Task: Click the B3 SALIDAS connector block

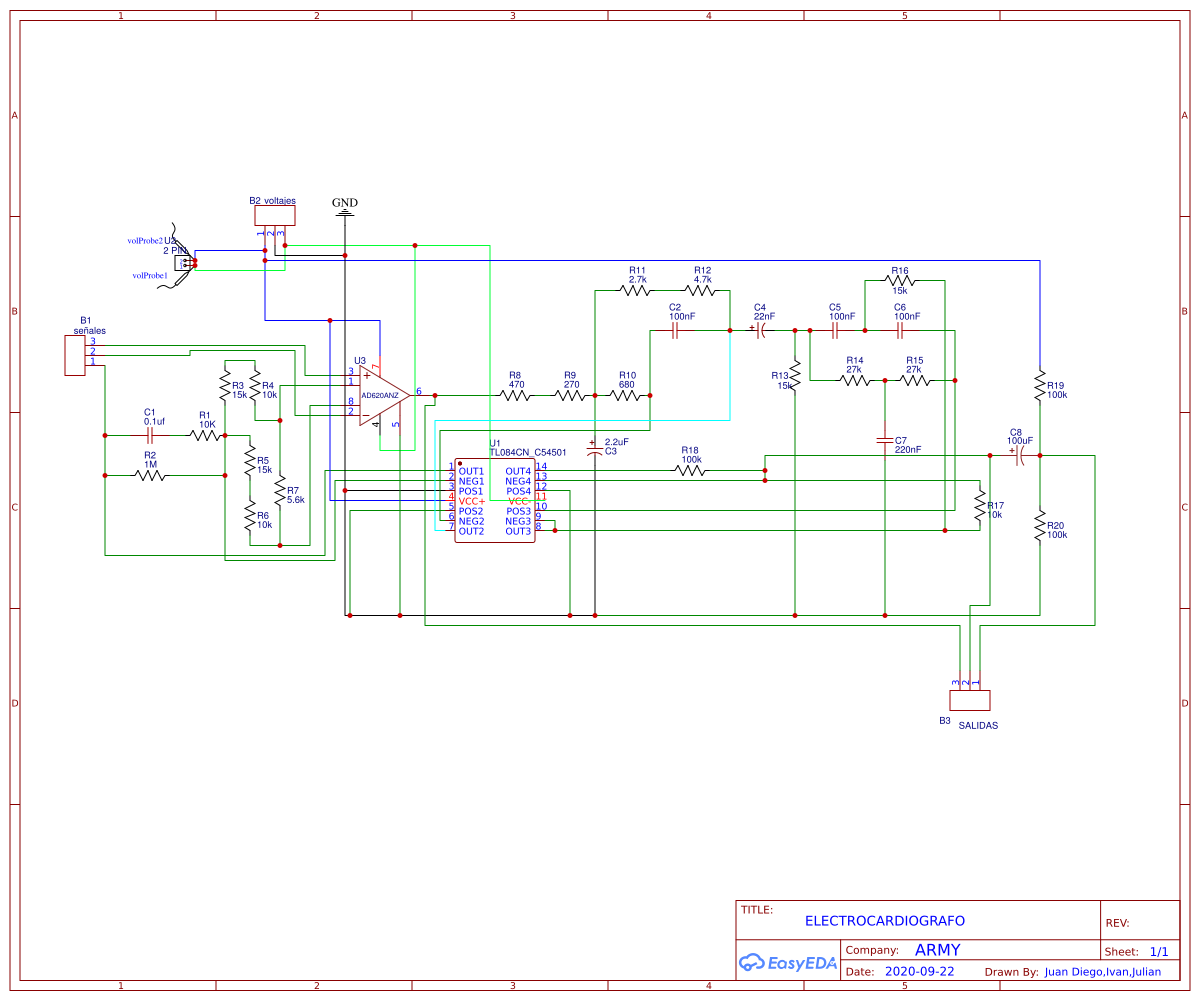Action: pos(969,699)
